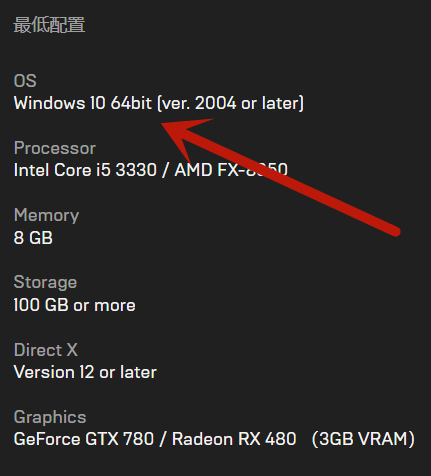Select the Storage label
The height and width of the screenshot is (476, 431).
(x=45, y=283)
